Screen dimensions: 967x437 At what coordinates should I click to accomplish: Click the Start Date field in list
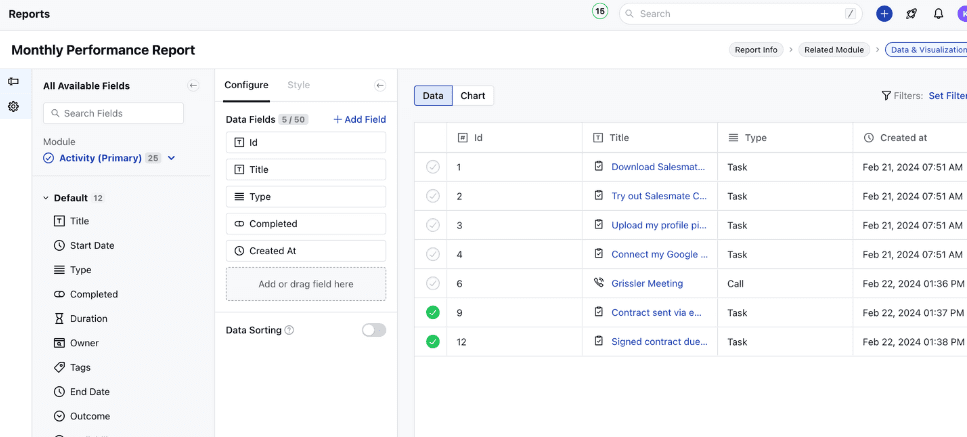(x=84, y=245)
